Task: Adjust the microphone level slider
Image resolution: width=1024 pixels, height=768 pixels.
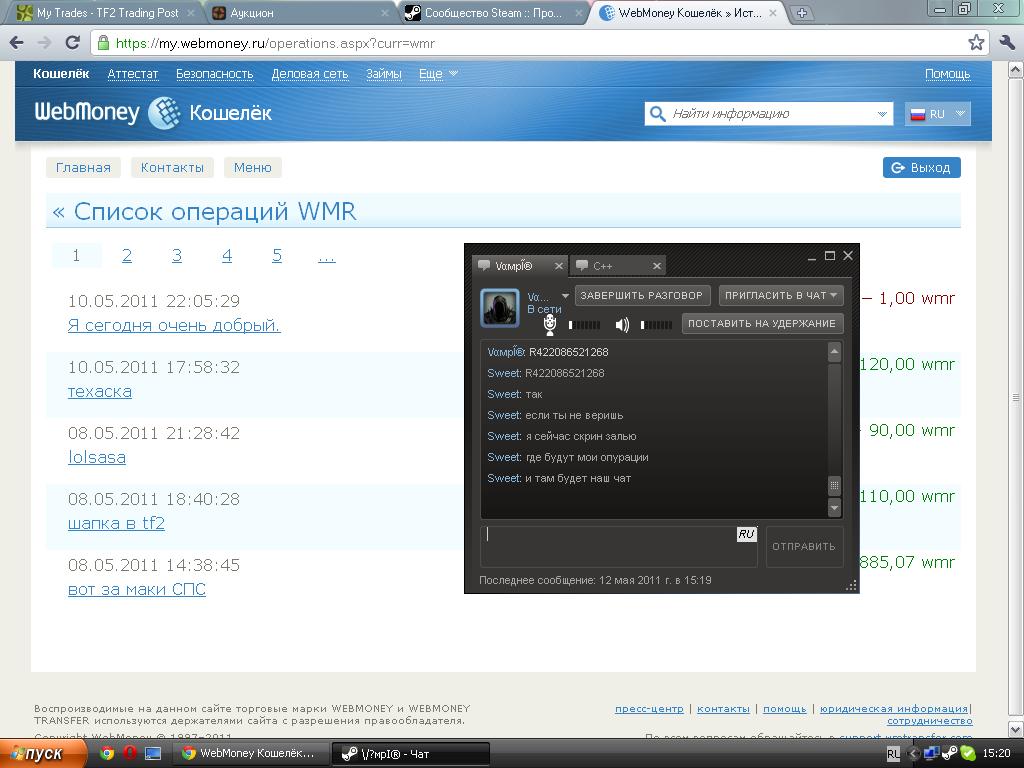Action: point(584,325)
